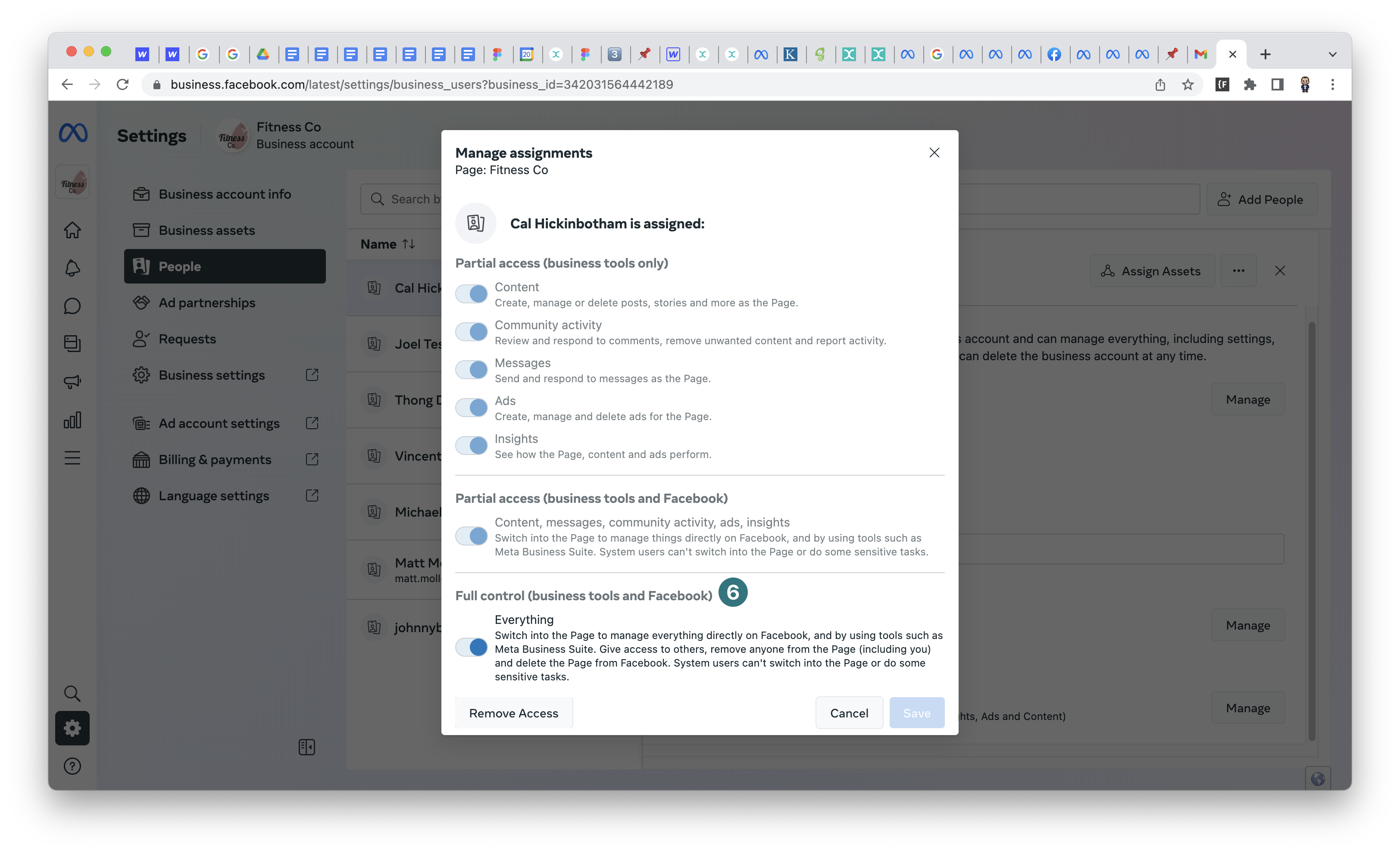
Task: Open Billing & payments link
Action: [225, 459]
